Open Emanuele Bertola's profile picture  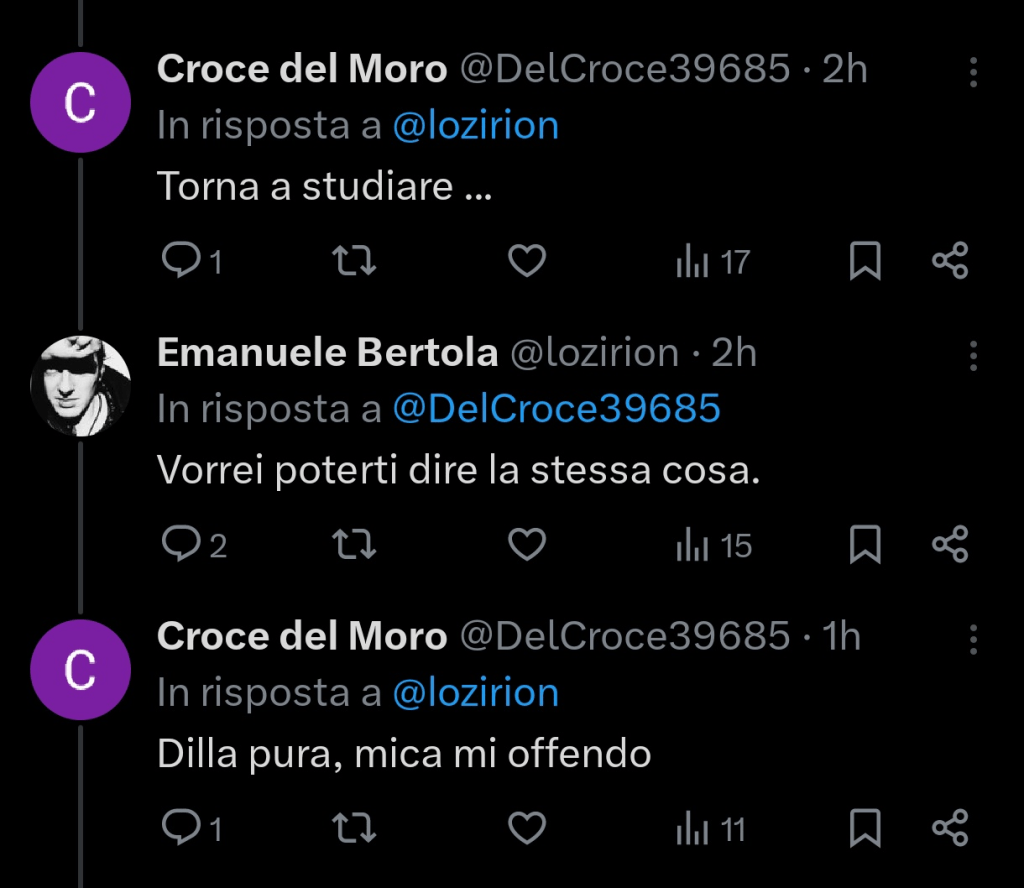click(81, 385)
